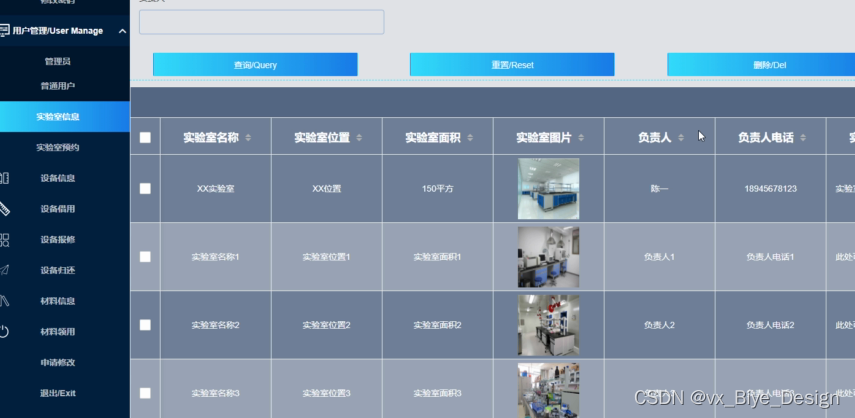Click paper-plane icon beside 设备归还
This screenshot has width=855, height=418.
(4, 270)
